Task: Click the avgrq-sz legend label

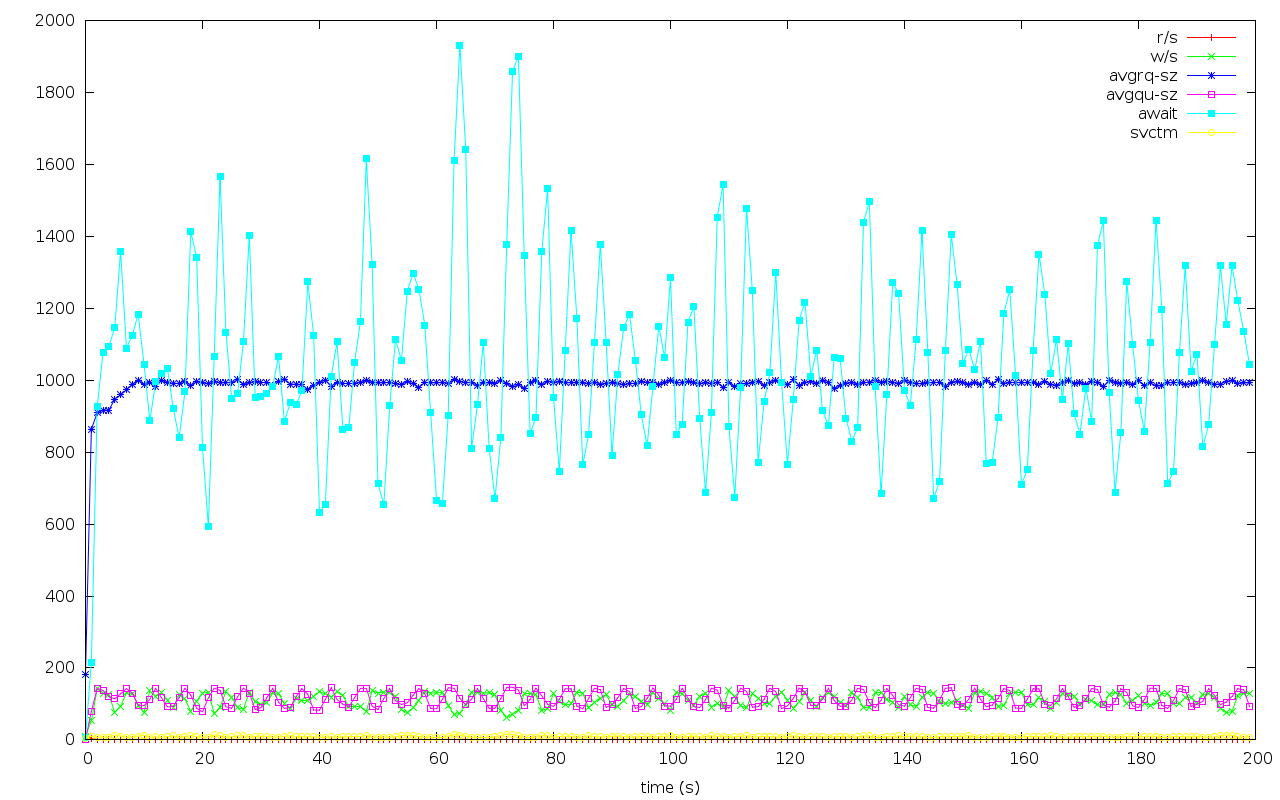Action: [x=1143, y=75]
